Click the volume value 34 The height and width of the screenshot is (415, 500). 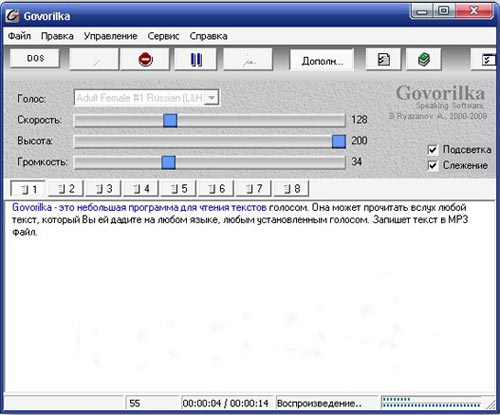click(357, 162)
